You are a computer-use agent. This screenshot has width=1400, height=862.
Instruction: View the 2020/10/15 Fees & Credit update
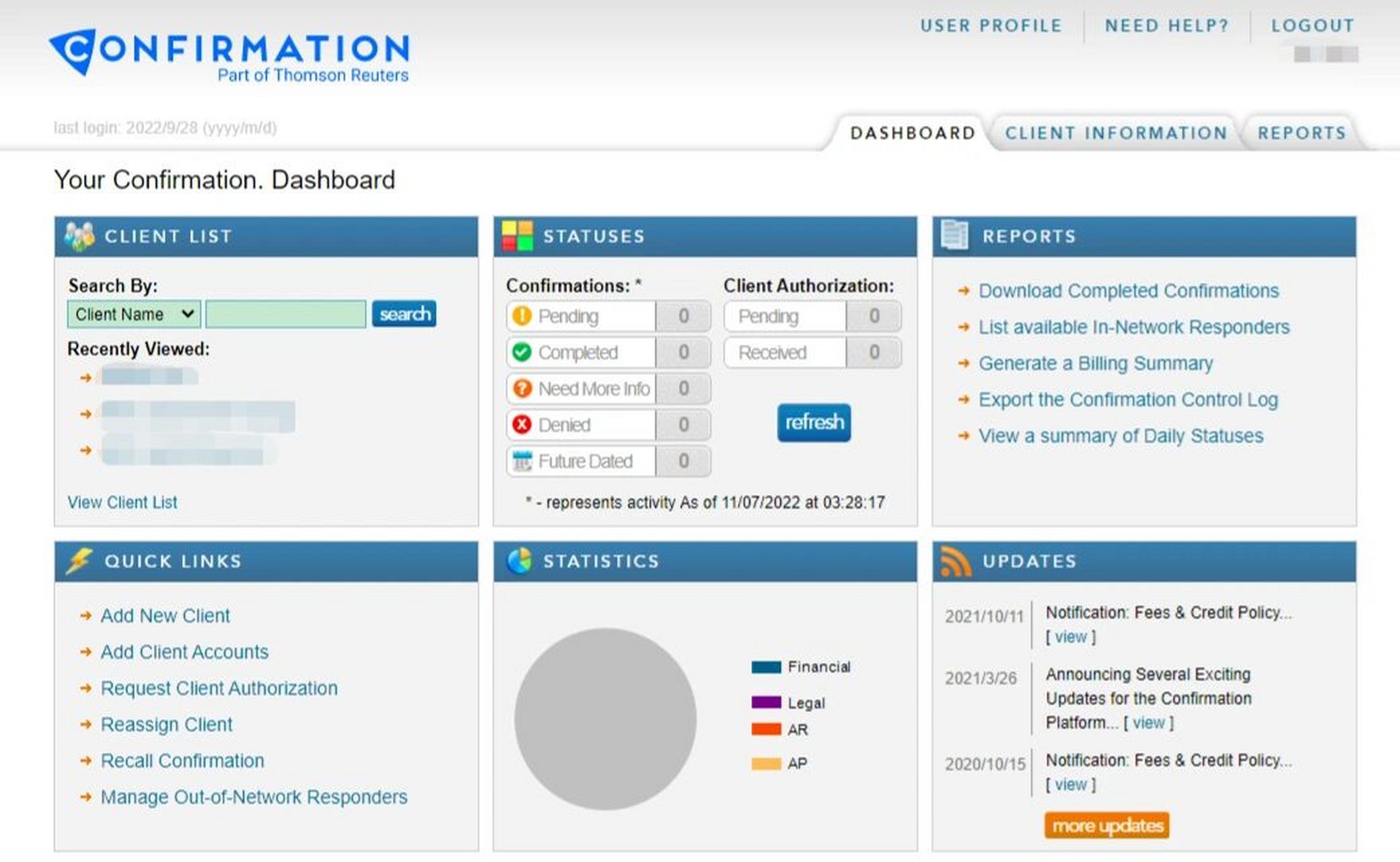[x=1070, y=785]
